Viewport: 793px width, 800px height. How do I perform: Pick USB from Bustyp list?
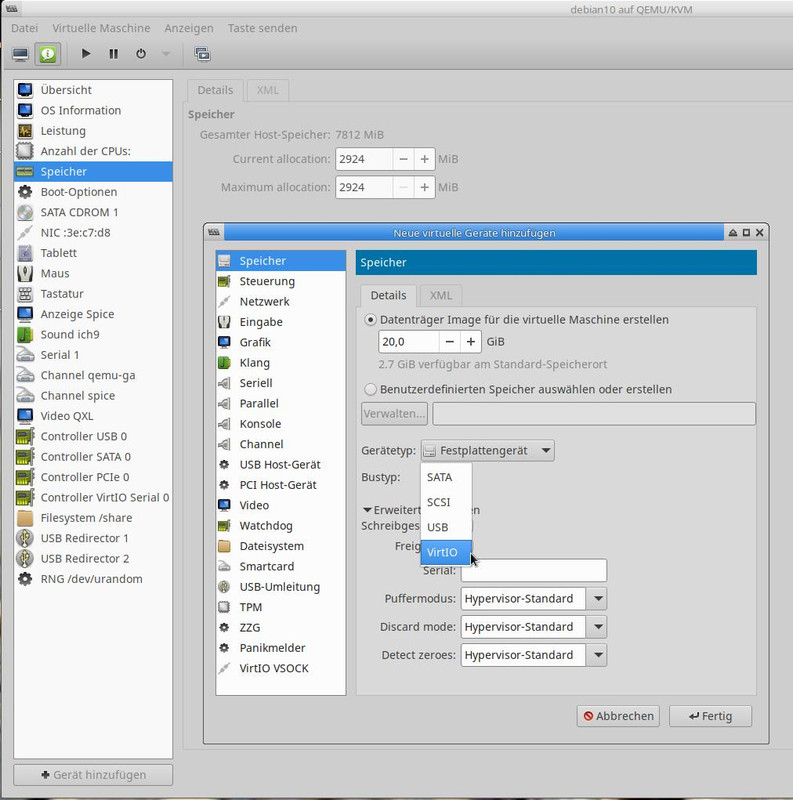[x=446, y=527]
